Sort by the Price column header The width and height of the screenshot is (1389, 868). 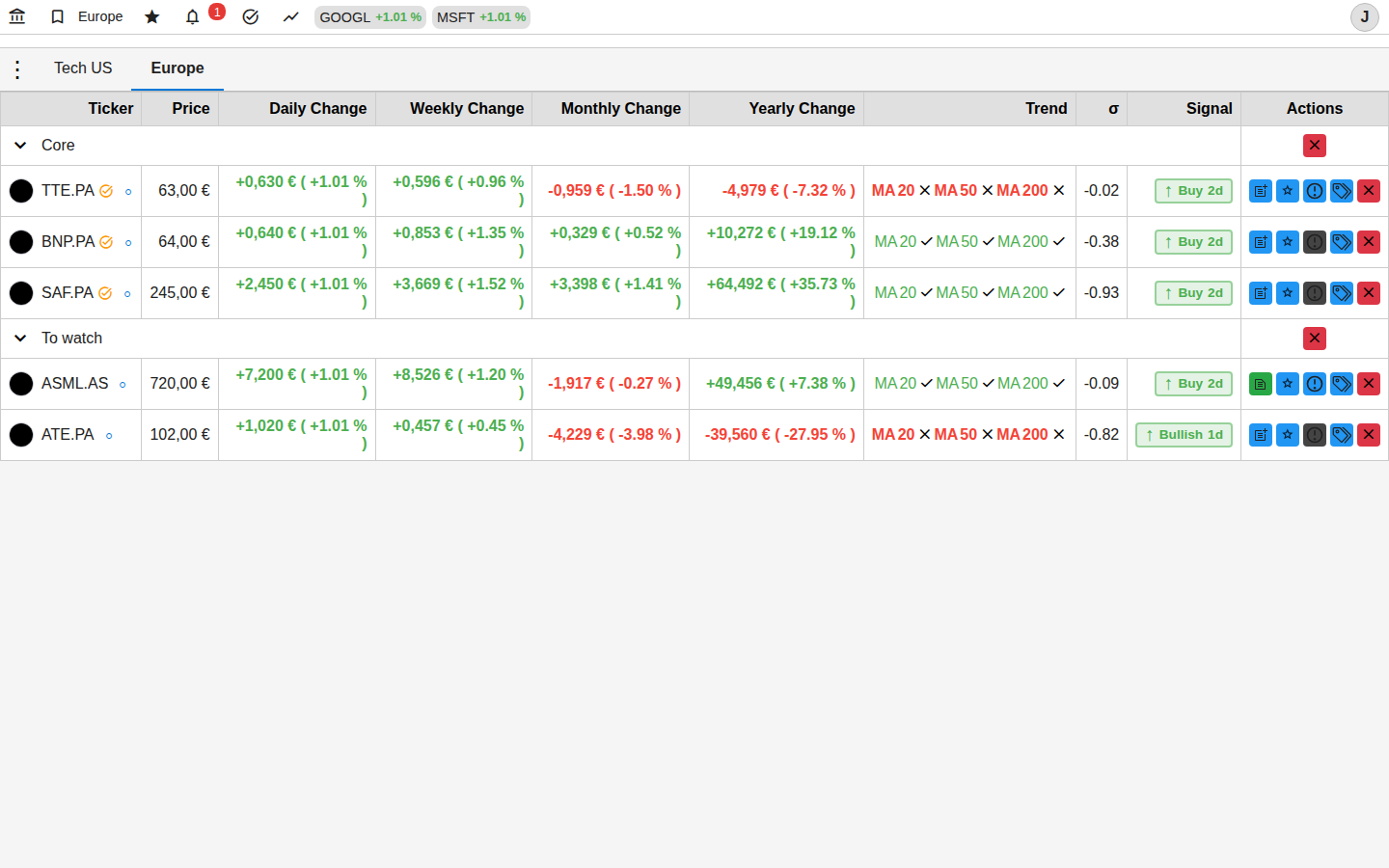click(x=180, y=109)
